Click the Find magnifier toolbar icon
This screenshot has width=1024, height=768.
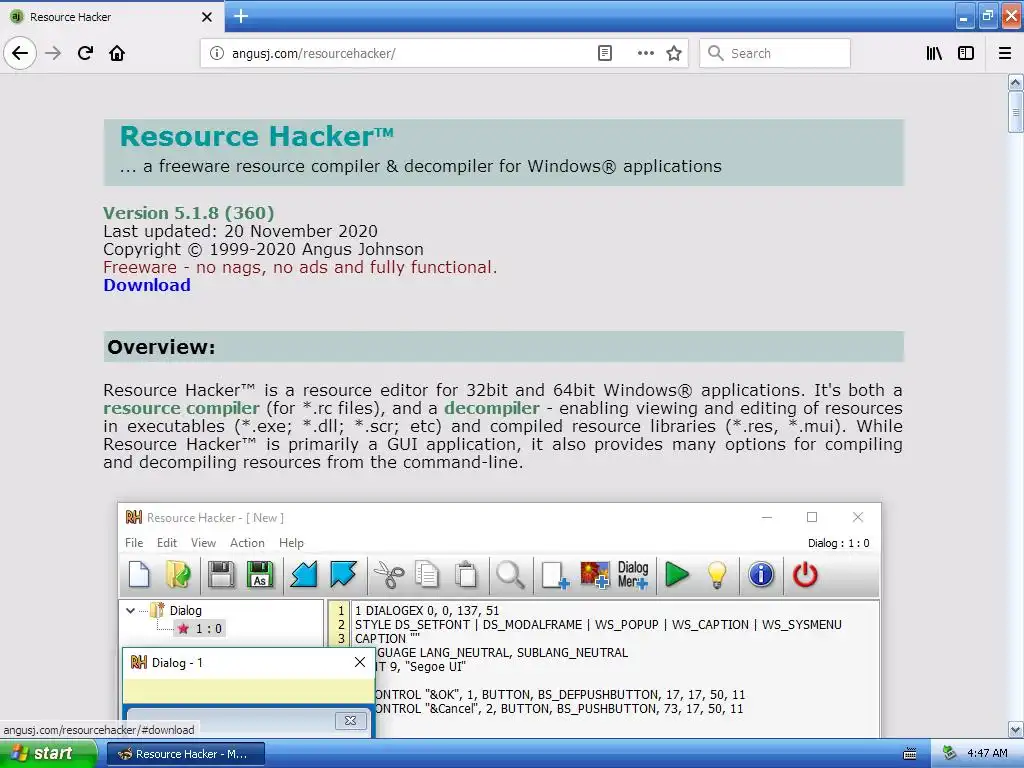click(511, 576)
